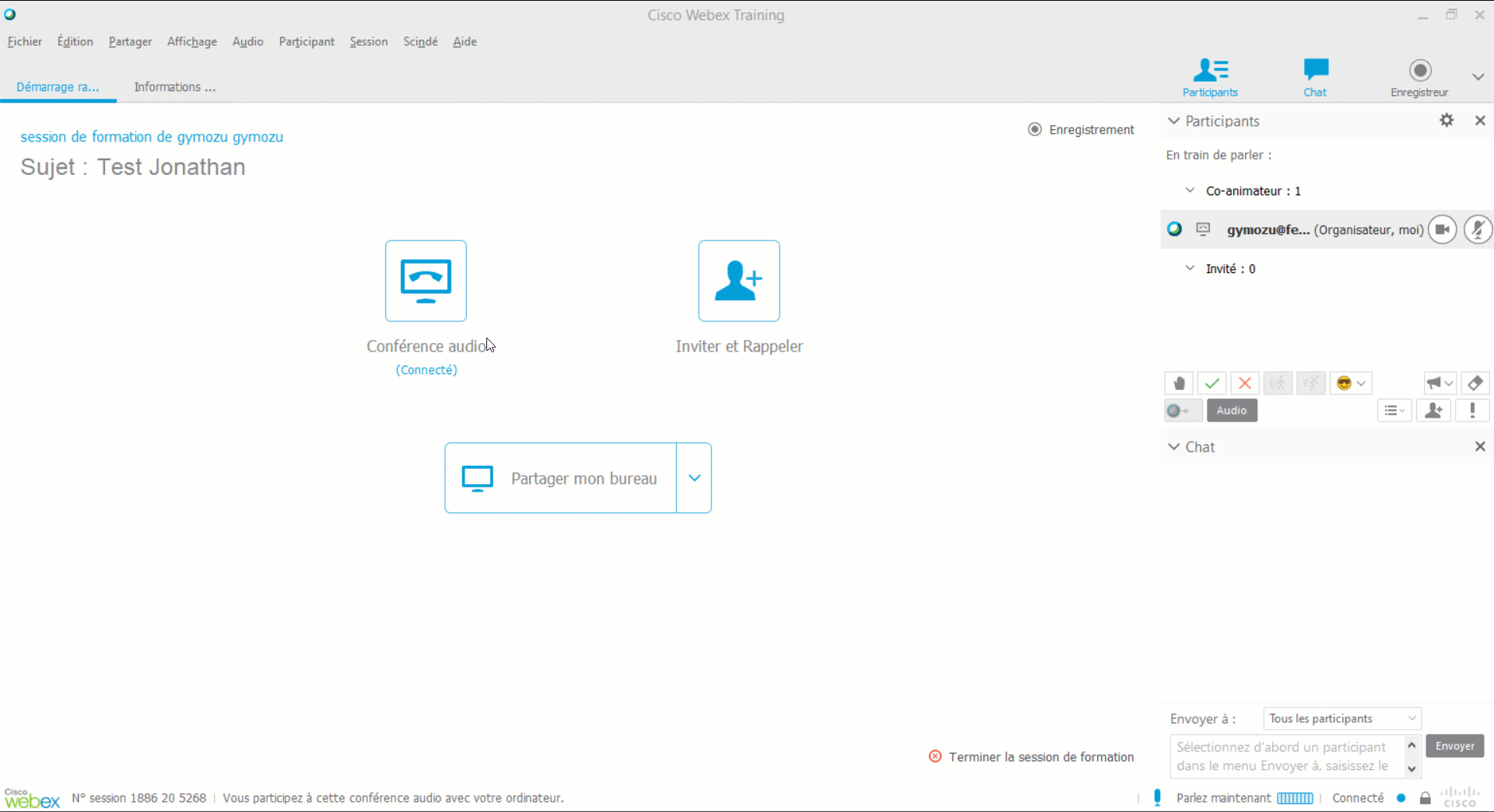
Task: Click the raise hand icon
Action: (x=1180, y=383)
